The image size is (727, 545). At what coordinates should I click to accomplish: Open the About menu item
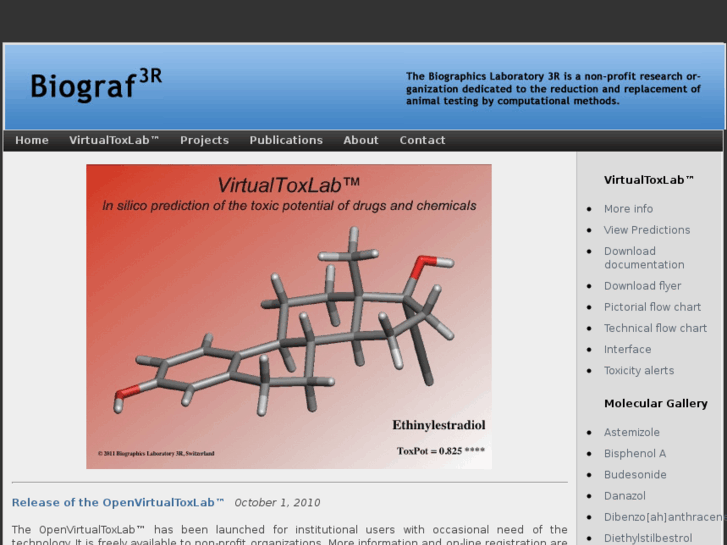click(x=361, y=140)
